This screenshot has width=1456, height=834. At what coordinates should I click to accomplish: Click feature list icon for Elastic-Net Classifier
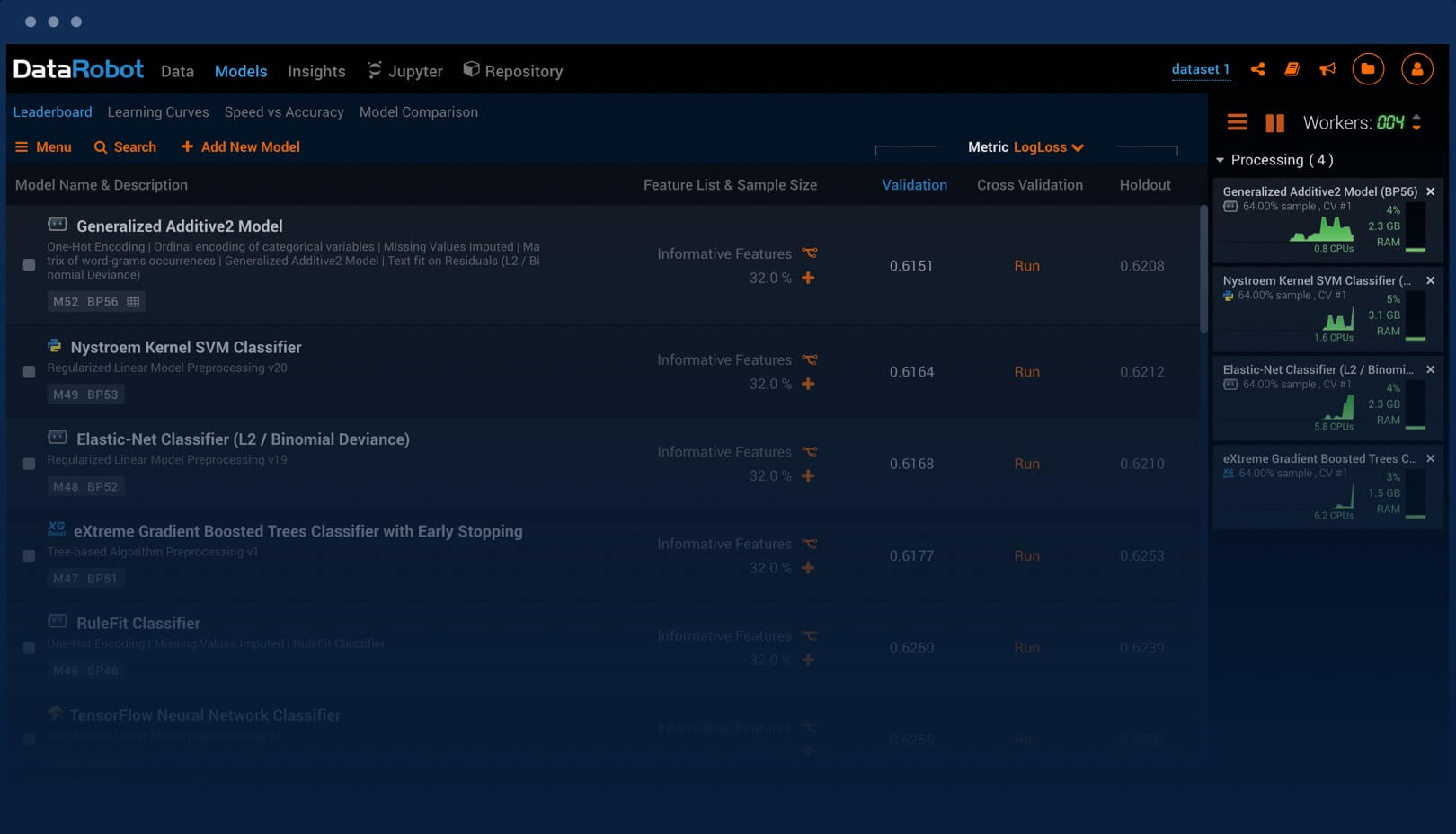click(x=810, y=451)
